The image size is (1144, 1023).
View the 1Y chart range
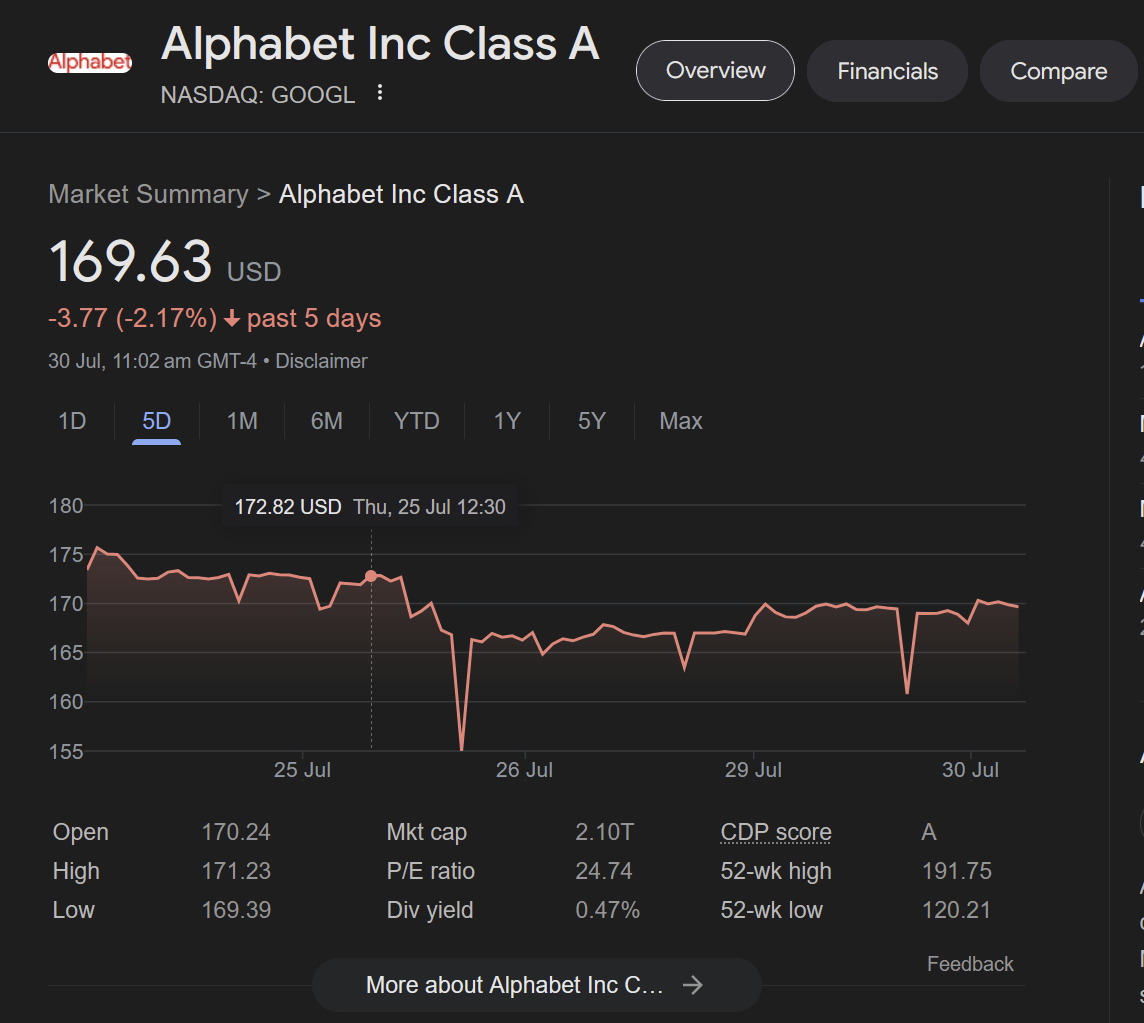507,421
